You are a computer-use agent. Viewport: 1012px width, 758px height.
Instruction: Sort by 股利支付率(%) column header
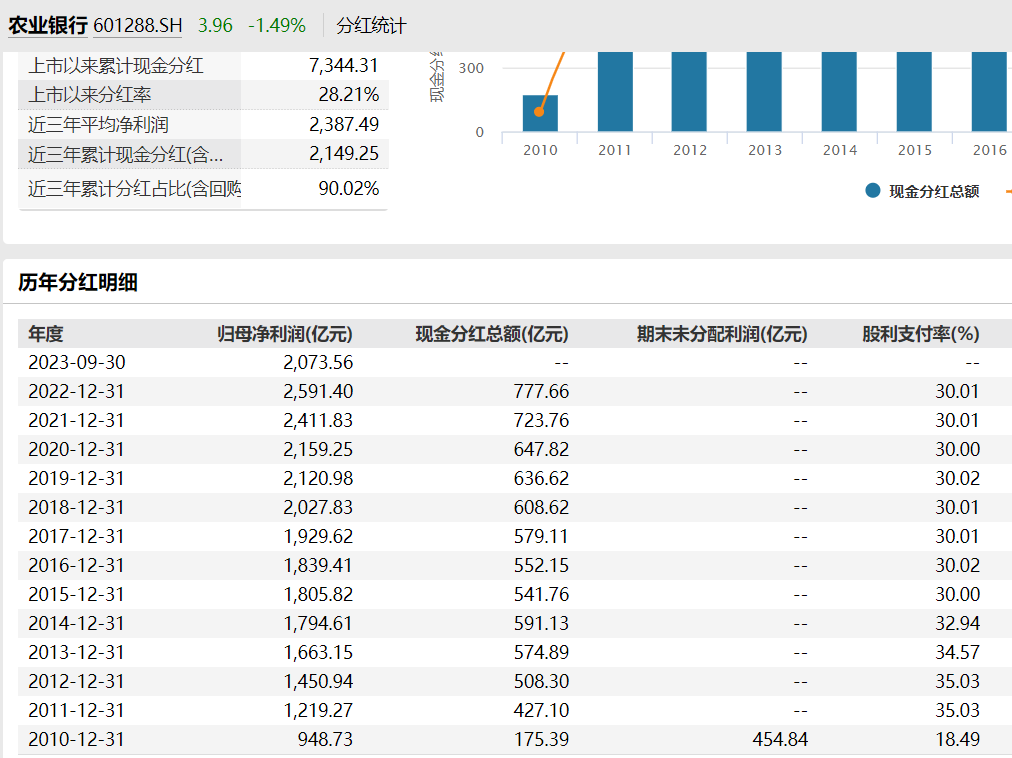point(921,334)
